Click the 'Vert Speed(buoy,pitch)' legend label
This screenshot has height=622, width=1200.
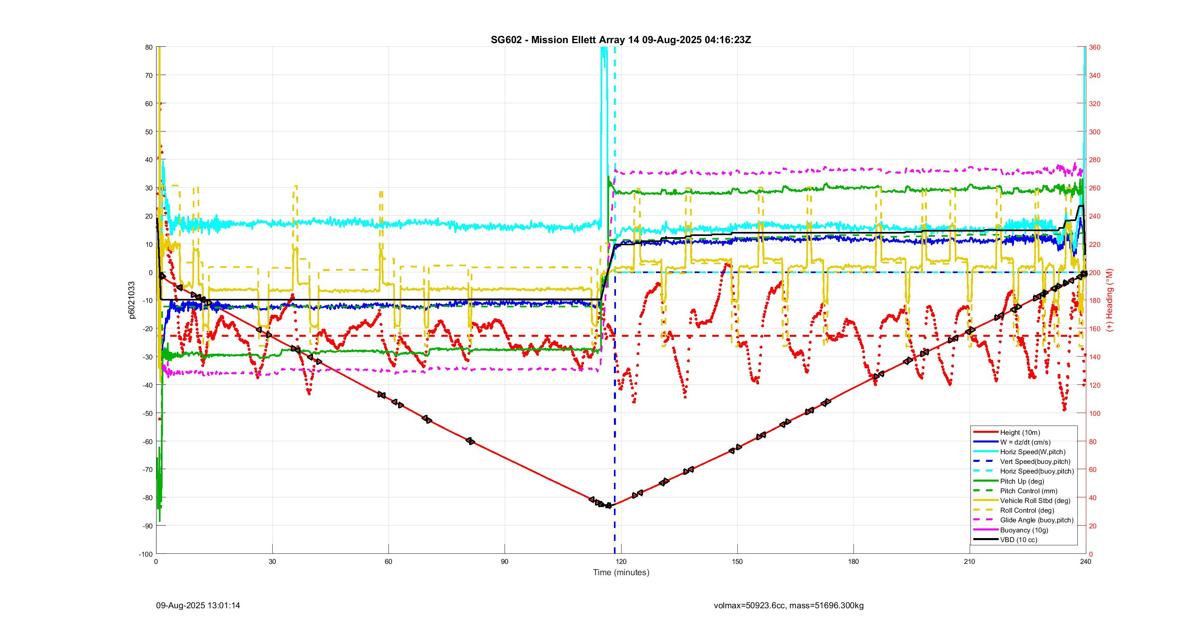(x=1036, y=461)
